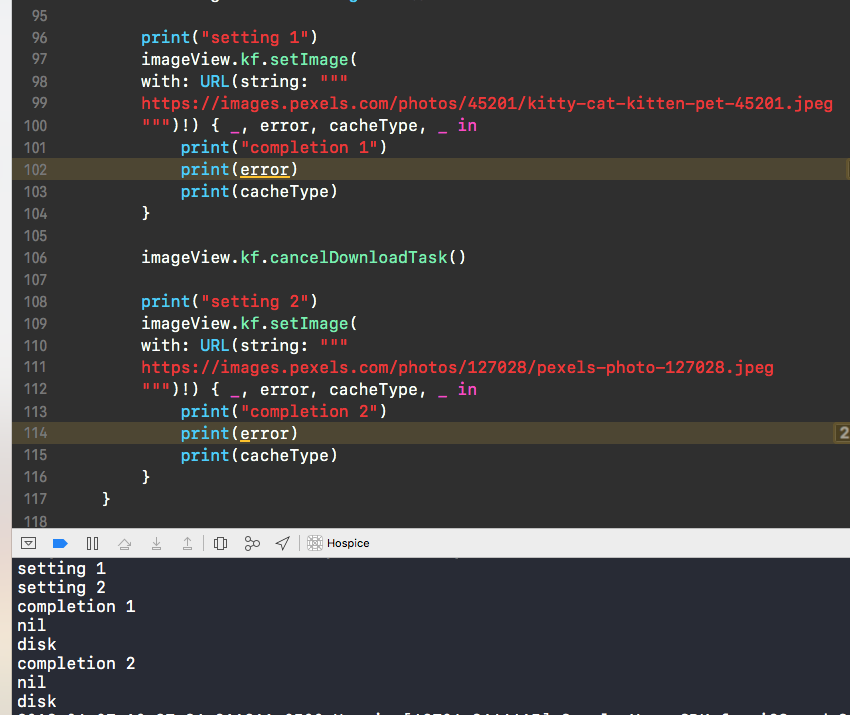Click print(error) on line 114

tap(239, 434)
